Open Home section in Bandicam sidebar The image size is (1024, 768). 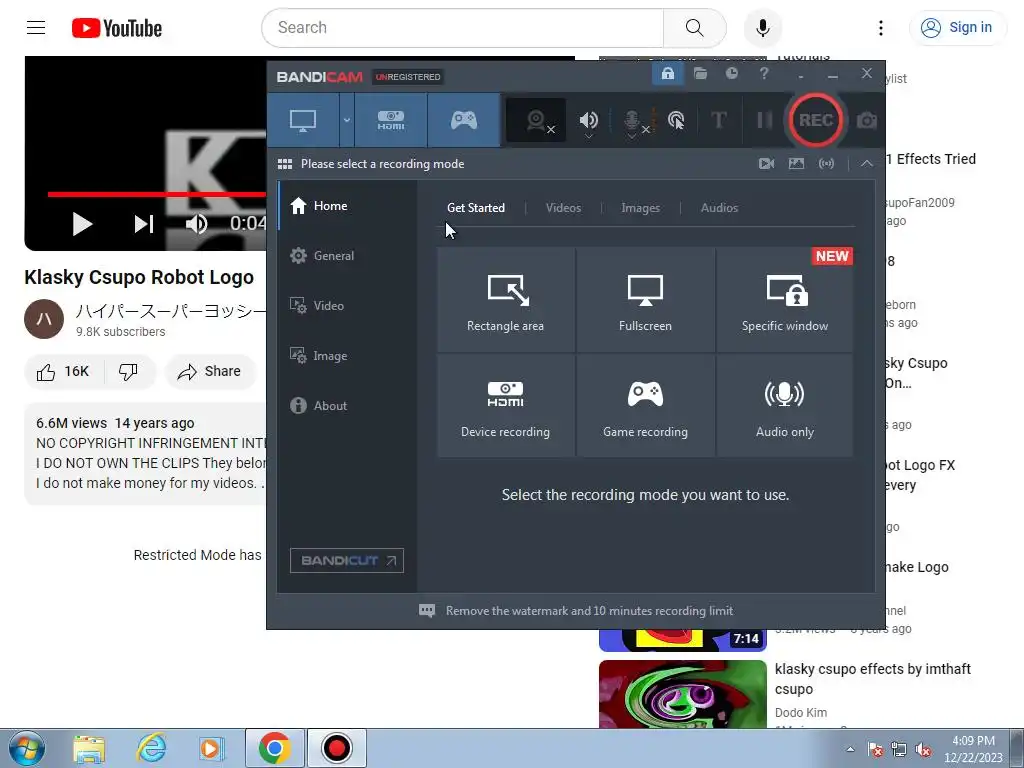click(347, 206)
